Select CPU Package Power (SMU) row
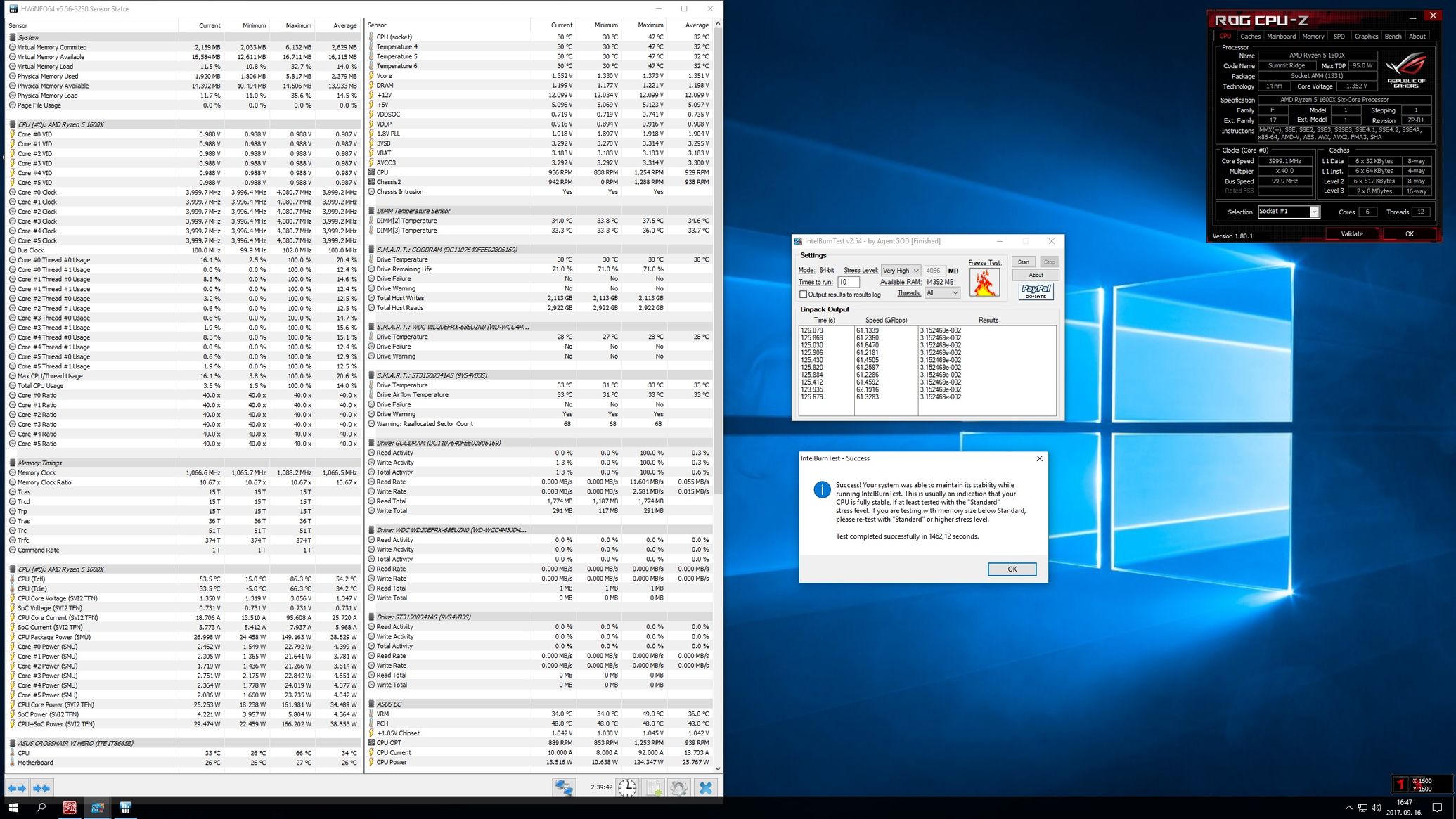 tap(184, 637)
